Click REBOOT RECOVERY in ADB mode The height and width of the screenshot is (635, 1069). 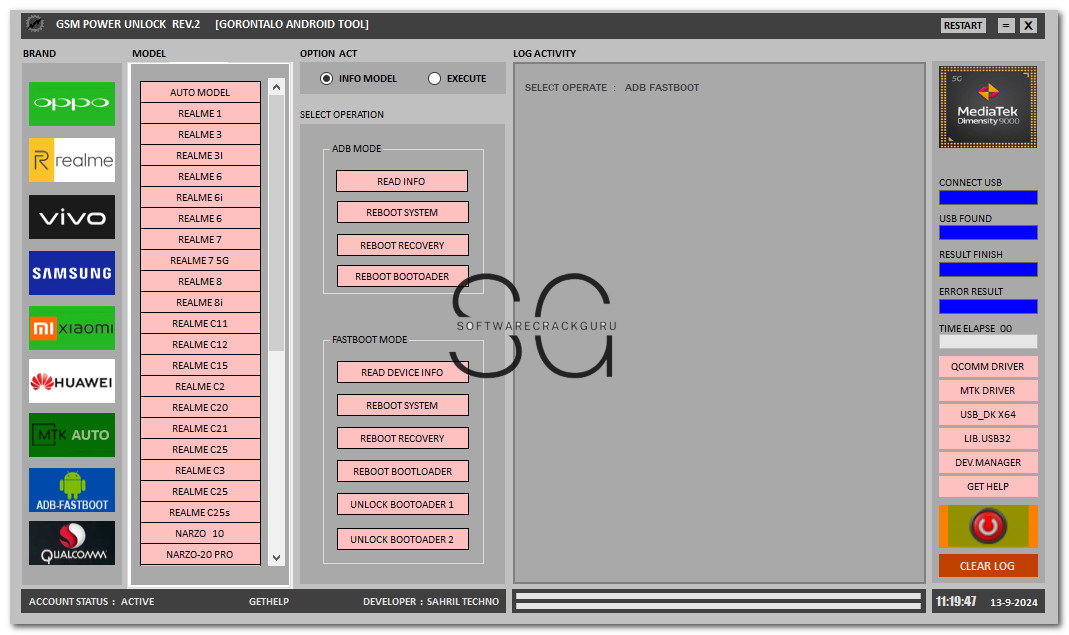[402, 246]
